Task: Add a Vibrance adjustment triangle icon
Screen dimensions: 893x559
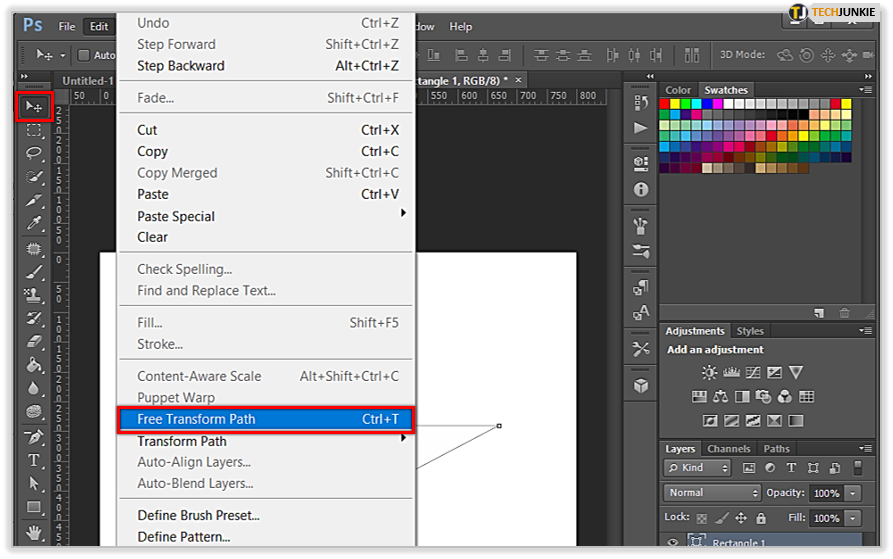Action: coord(796,372)
